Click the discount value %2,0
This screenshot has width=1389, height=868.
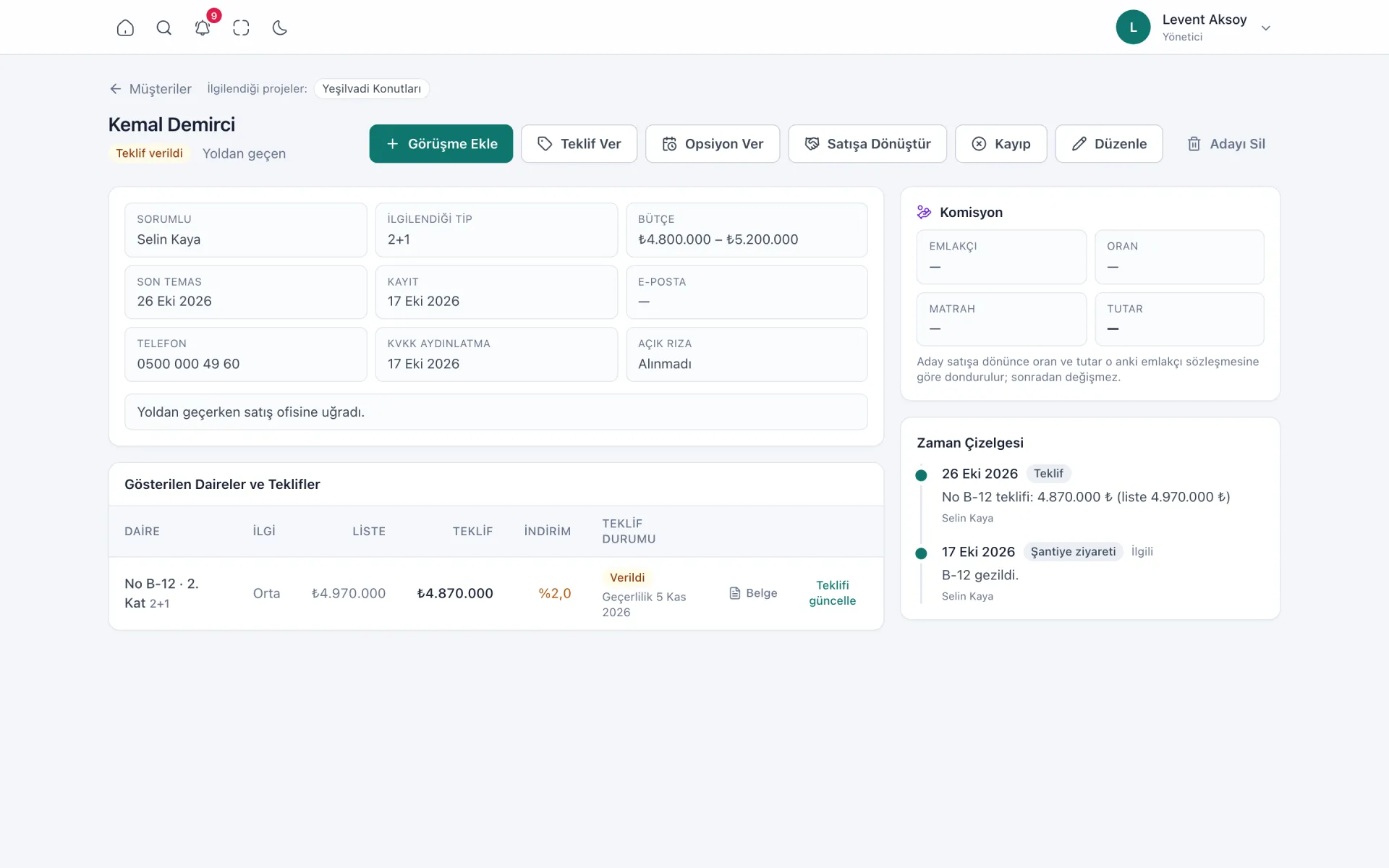pyautogui.click(x=555, y=593)
